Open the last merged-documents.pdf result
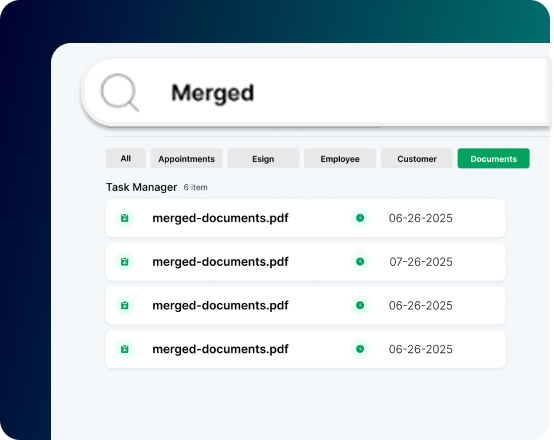The image size is (554, 440). pos(305,349)
